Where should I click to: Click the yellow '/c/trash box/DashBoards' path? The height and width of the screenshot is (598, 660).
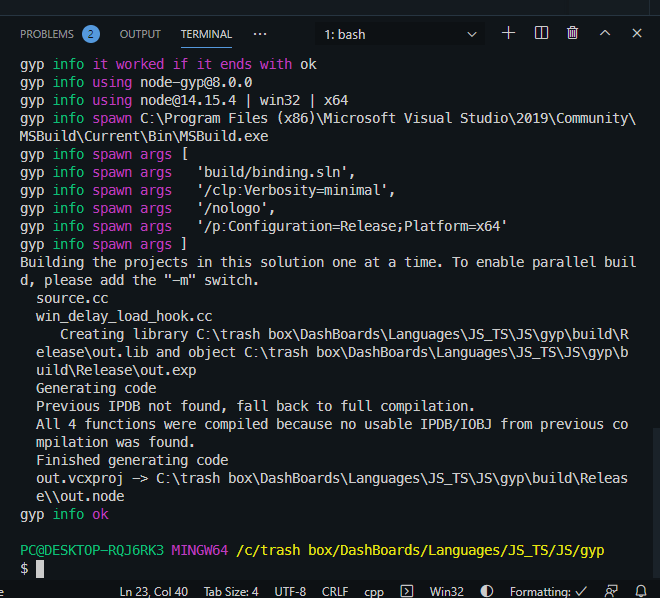pyautogui.click(x=420, y=550)
